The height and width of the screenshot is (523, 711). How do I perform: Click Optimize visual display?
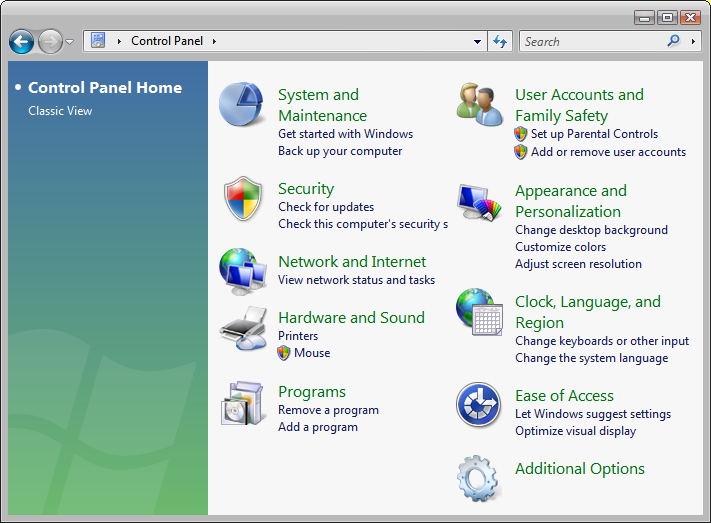click(575, 431)
